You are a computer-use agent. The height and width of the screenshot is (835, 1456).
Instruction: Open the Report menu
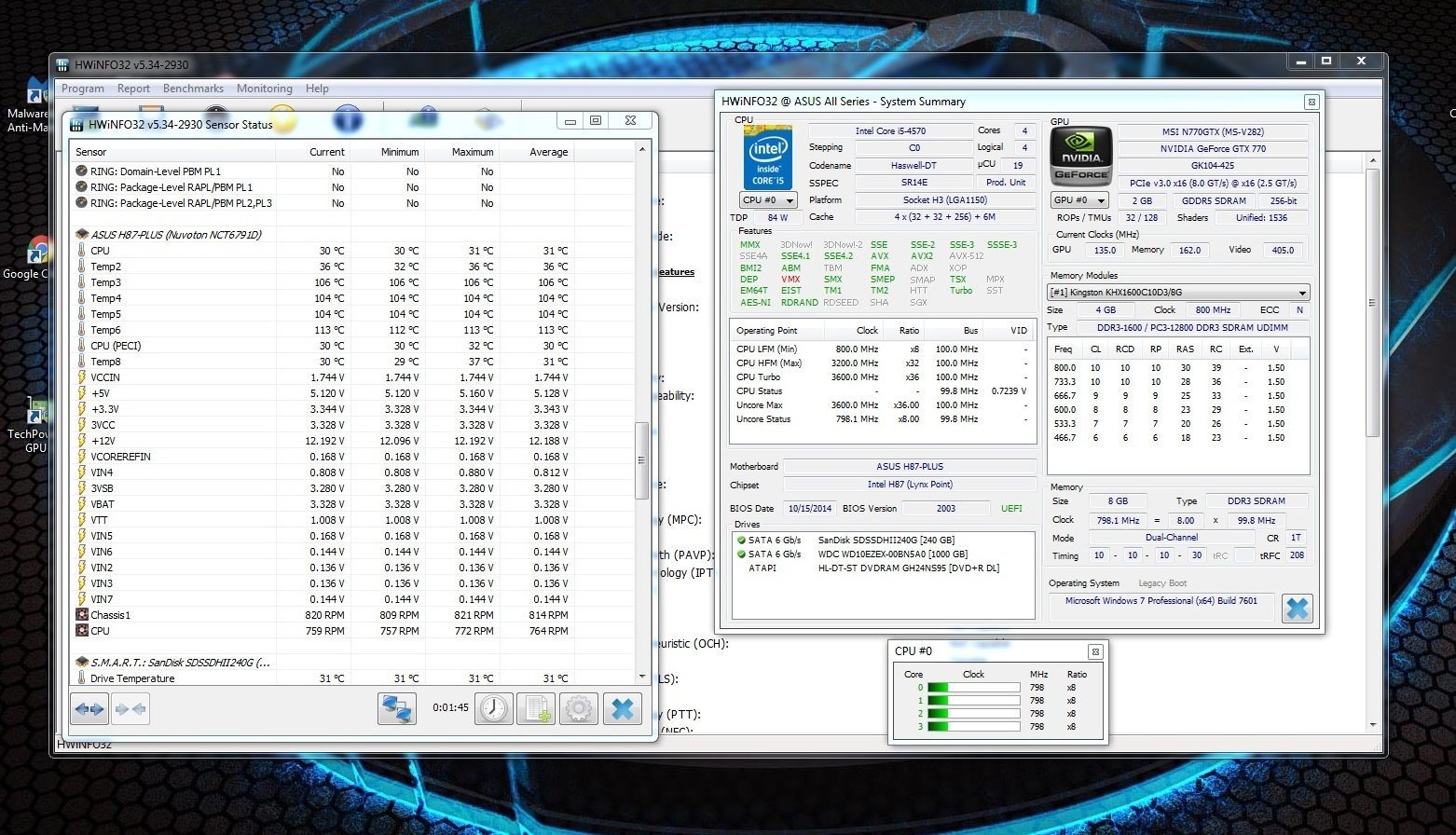coord(133,89)
